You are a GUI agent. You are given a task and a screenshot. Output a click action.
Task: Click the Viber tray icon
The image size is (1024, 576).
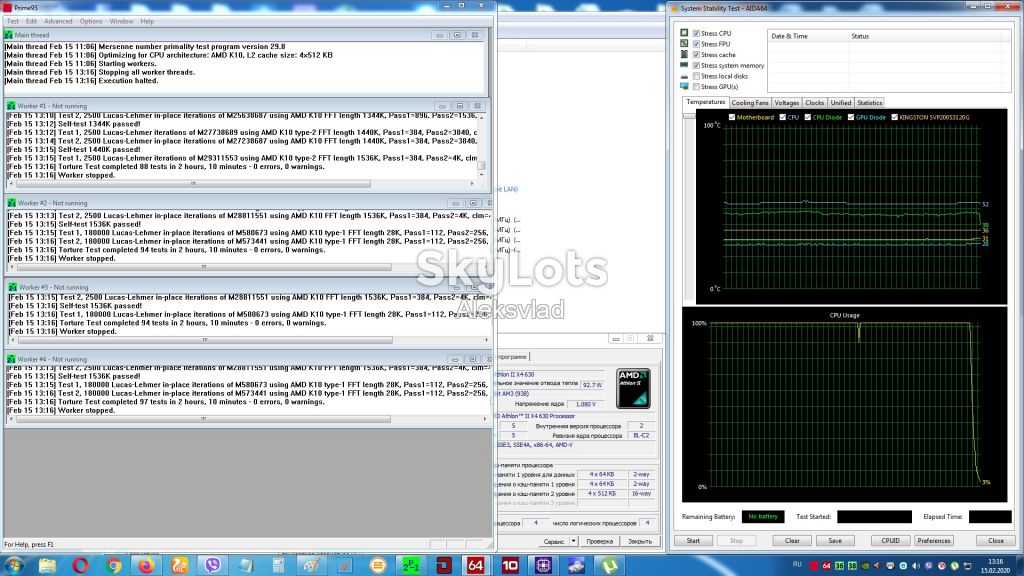pos(929,566)
